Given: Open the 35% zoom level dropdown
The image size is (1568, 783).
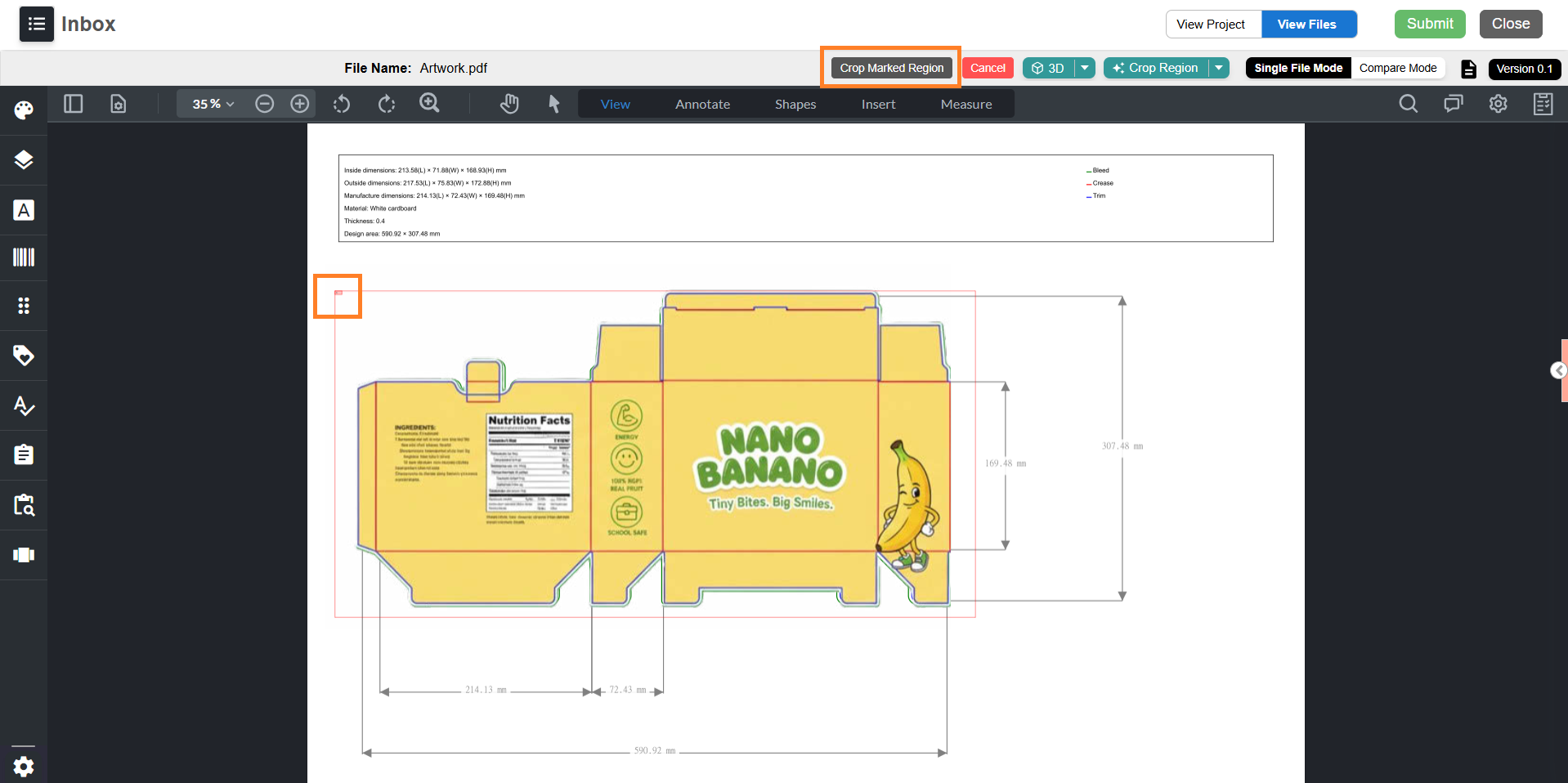Looking at the screenshot, I should (x=213, y=104).
